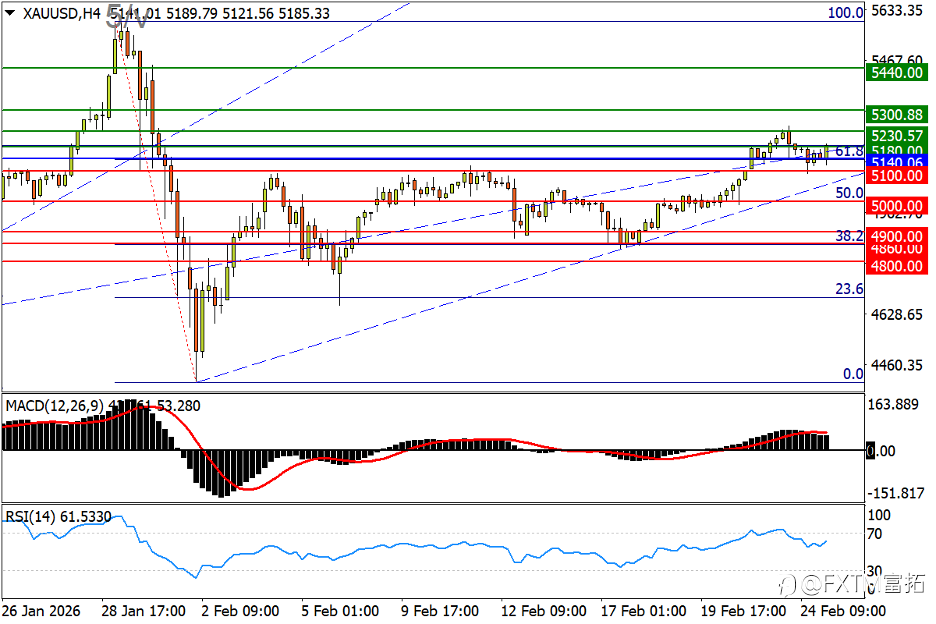Click the 24 Feb 09:00 time label
The width and height of the screenshot is (936, 624).
843,611
